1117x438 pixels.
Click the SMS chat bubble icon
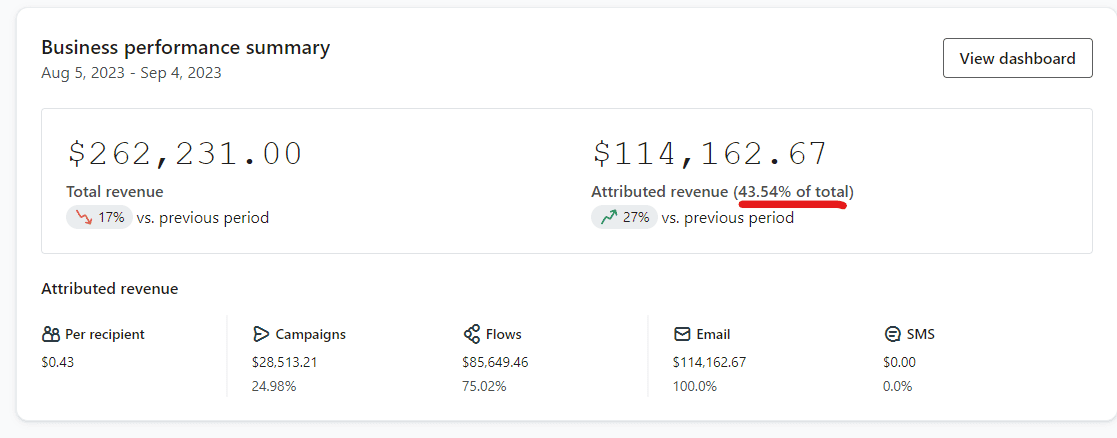pyautogui.click(x=892, y=334)
